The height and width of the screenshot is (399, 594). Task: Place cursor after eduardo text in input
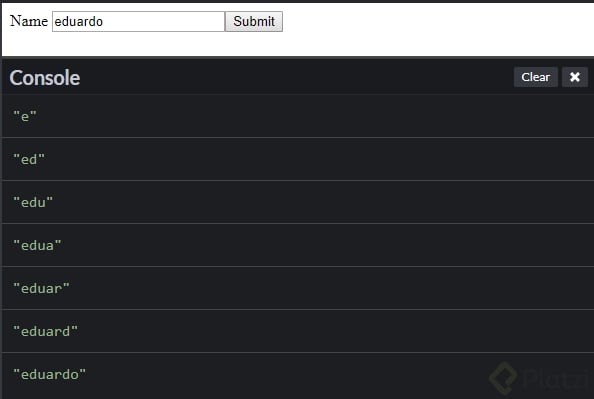click(104, 21)
